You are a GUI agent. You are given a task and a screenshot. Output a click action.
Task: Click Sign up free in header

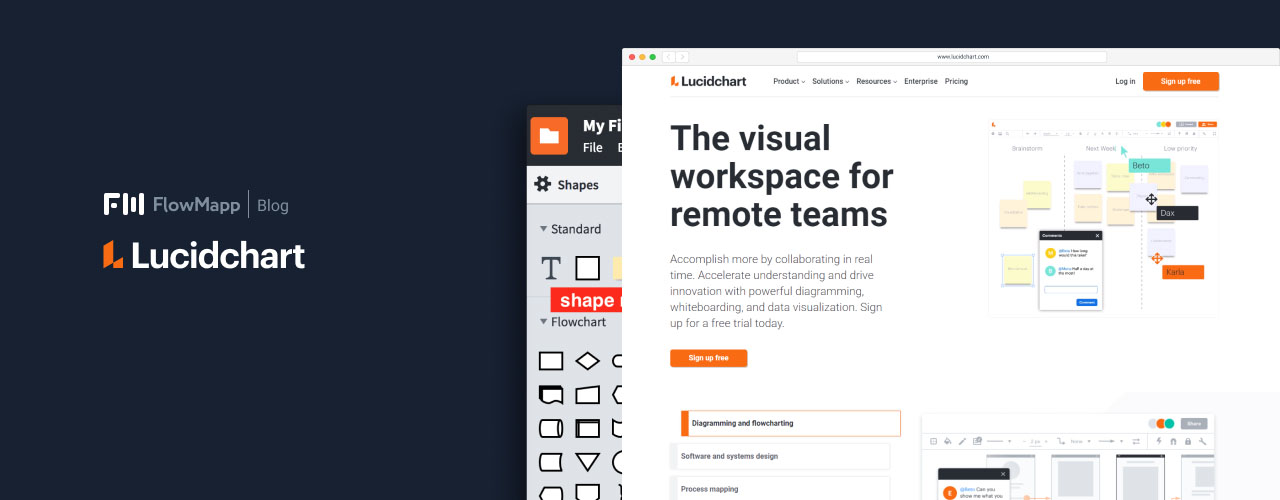pyautogui.click(x=1181, y=81)
